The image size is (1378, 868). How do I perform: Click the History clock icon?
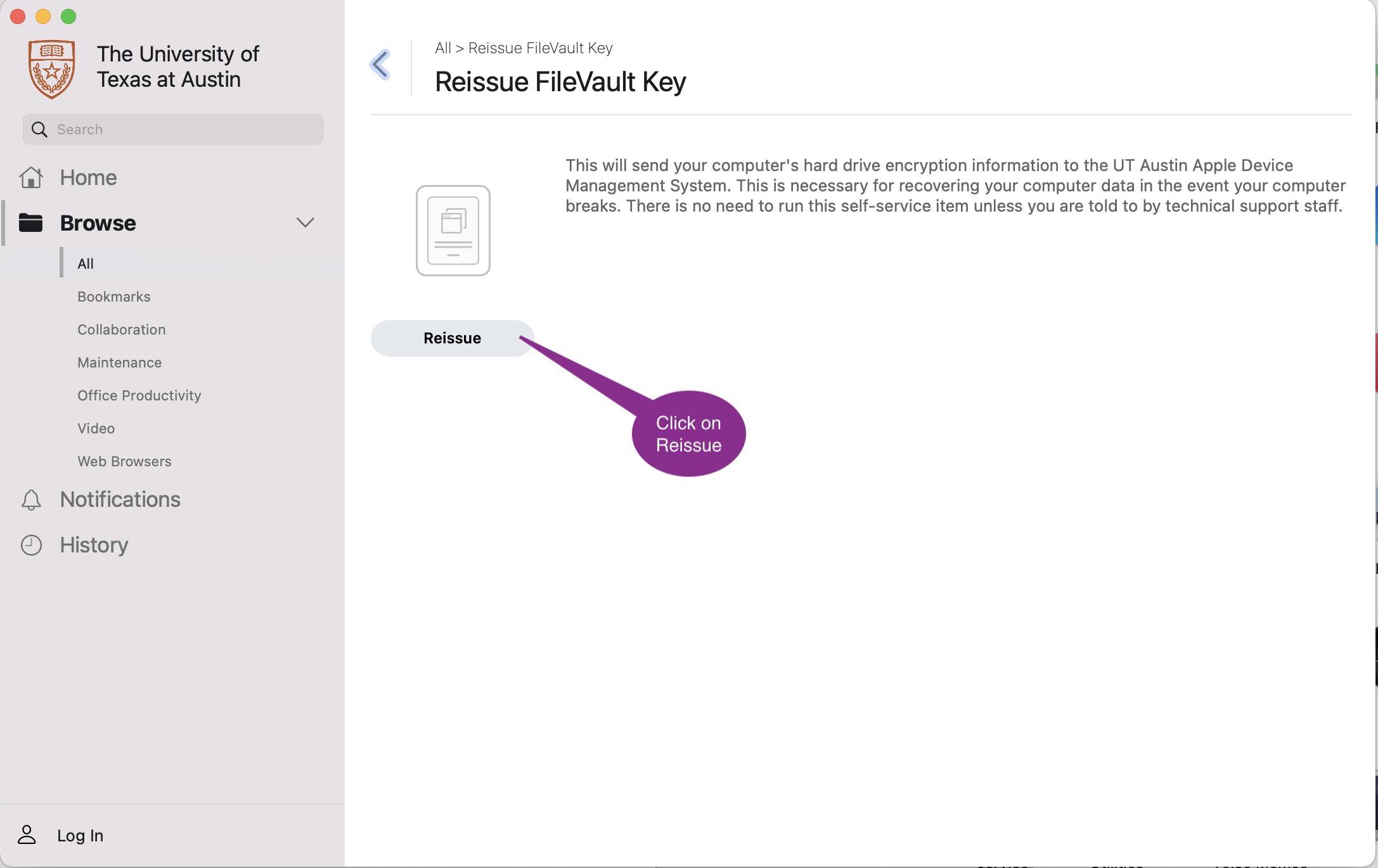[x=31, y=546]
